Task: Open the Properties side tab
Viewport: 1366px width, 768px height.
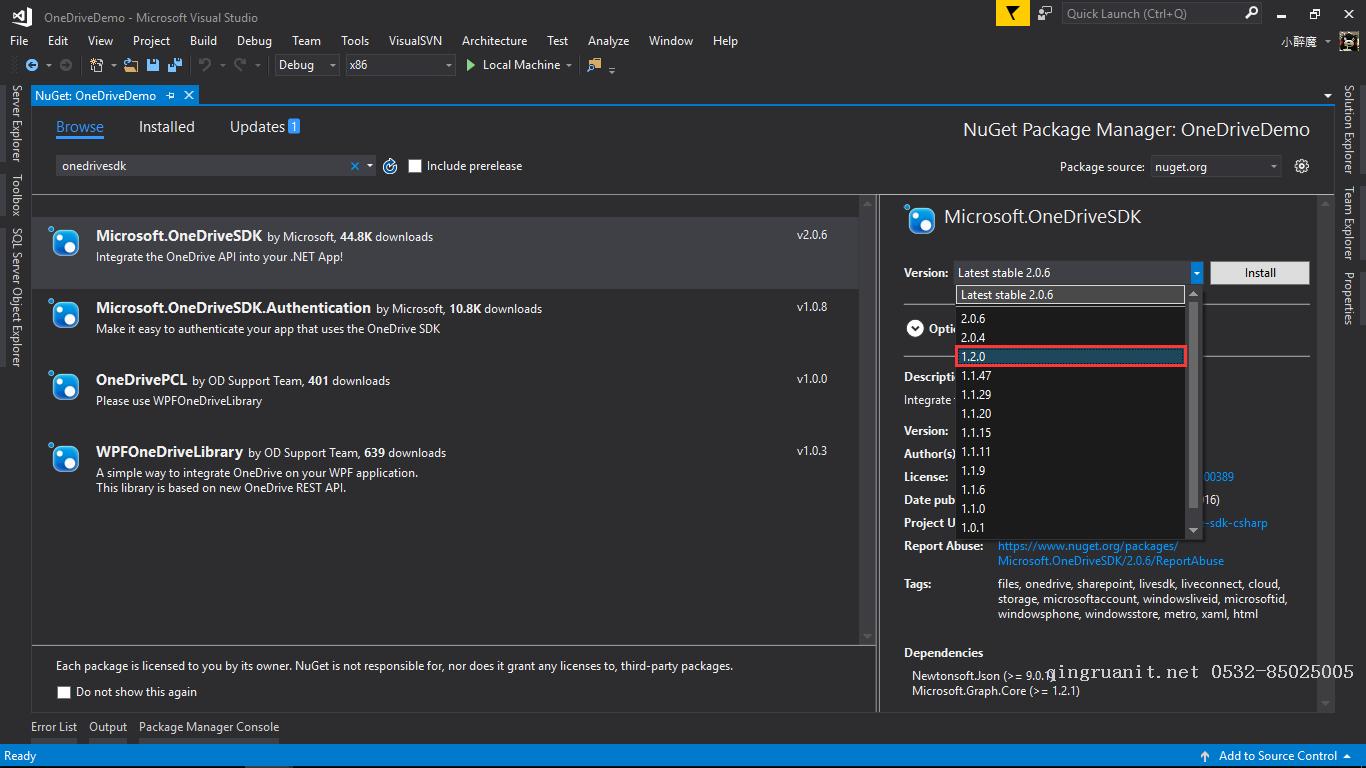Action: click(1349, 299)
